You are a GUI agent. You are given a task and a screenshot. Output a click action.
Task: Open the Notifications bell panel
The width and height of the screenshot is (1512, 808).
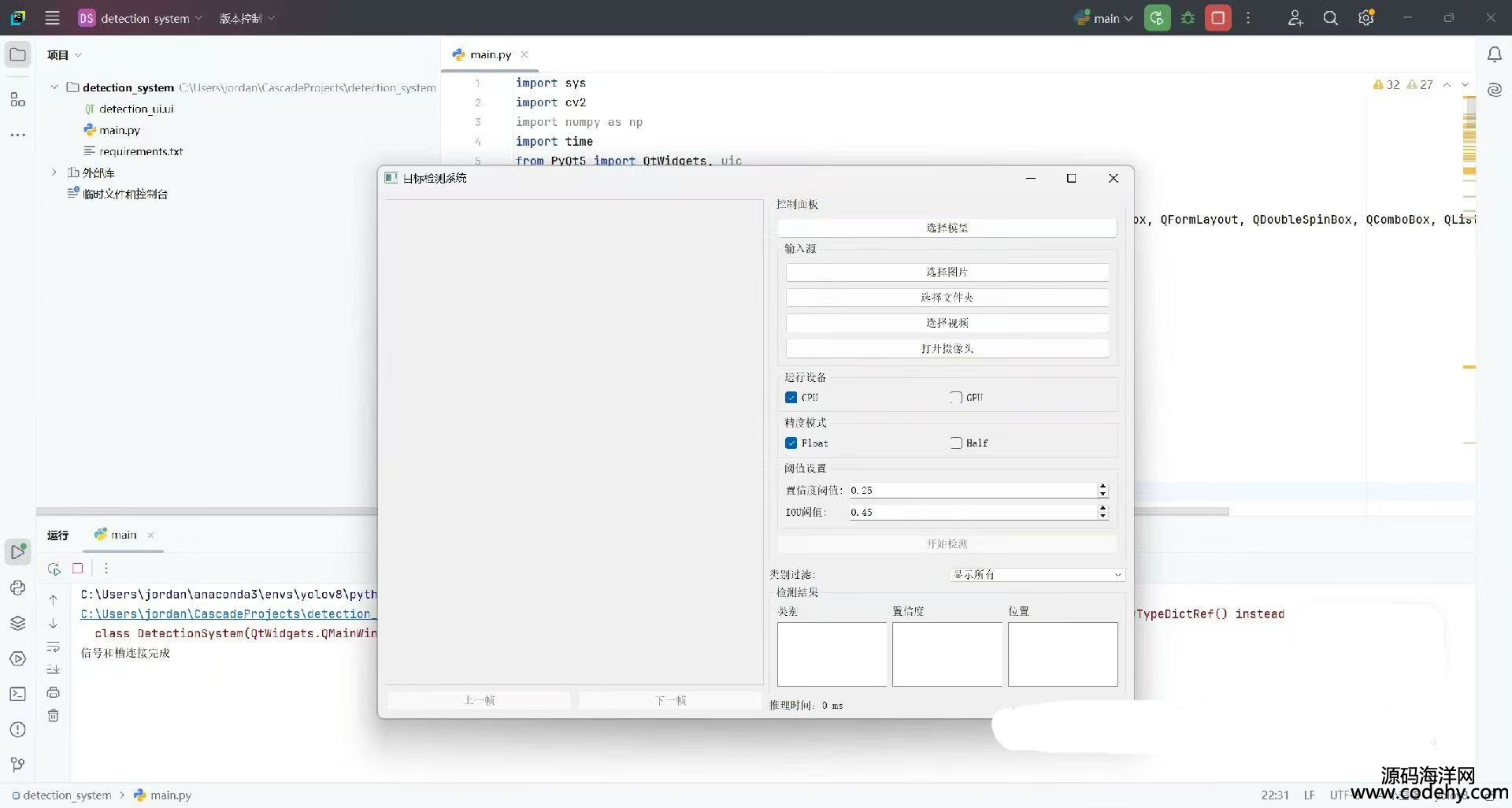tap(1494, 54)
